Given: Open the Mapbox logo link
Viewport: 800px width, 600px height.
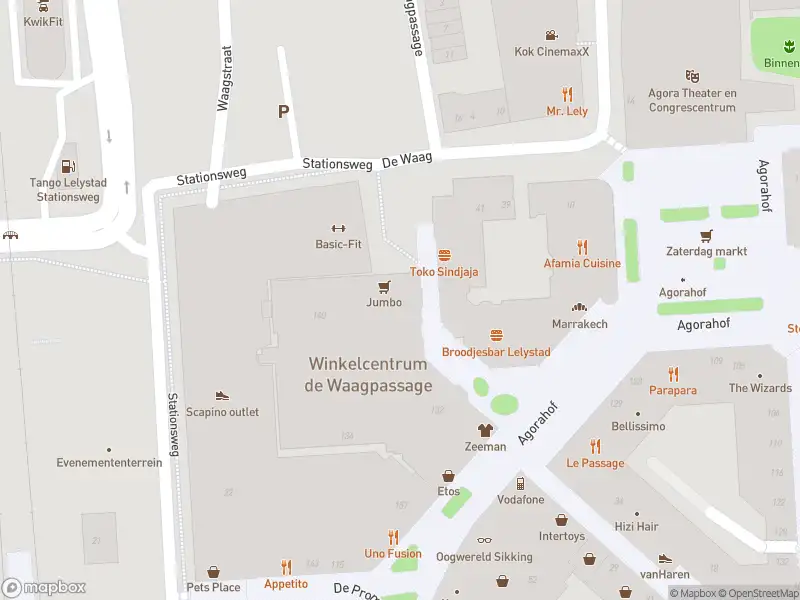Looking at the screenshot, I should coord(43,588).
